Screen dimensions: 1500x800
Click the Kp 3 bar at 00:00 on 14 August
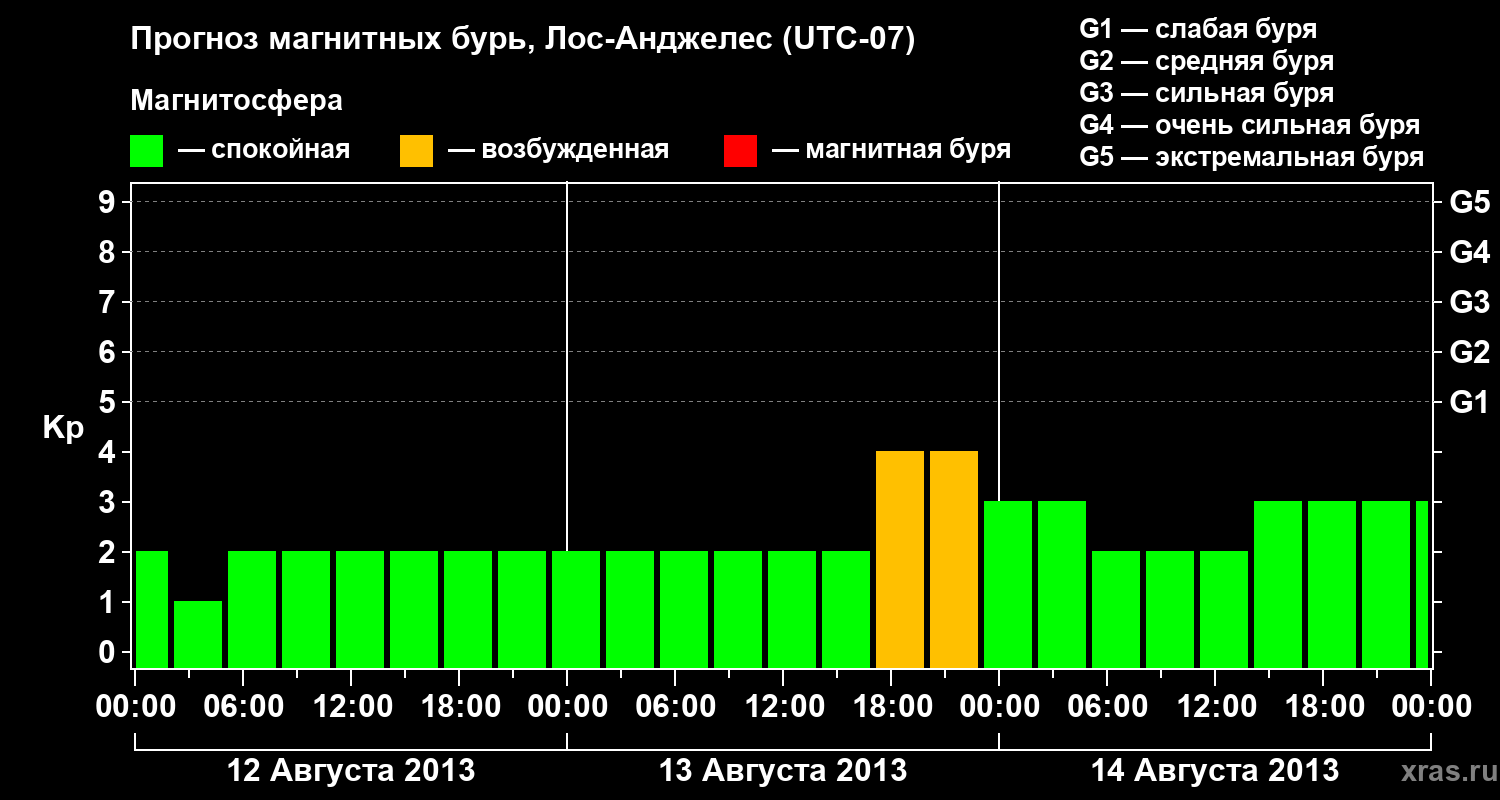pyautogui.click(x=1008, y=584)
